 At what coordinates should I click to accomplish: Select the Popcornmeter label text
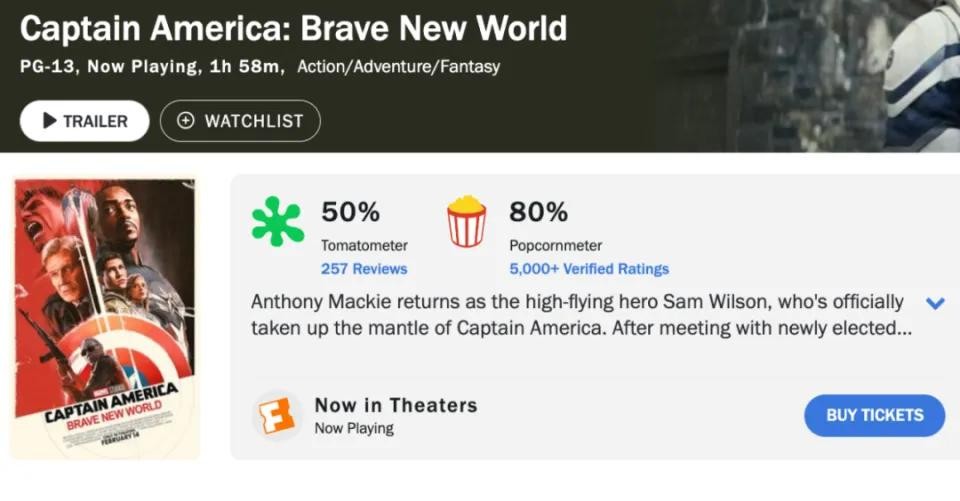pyautogui.click(x=555, y=245)
